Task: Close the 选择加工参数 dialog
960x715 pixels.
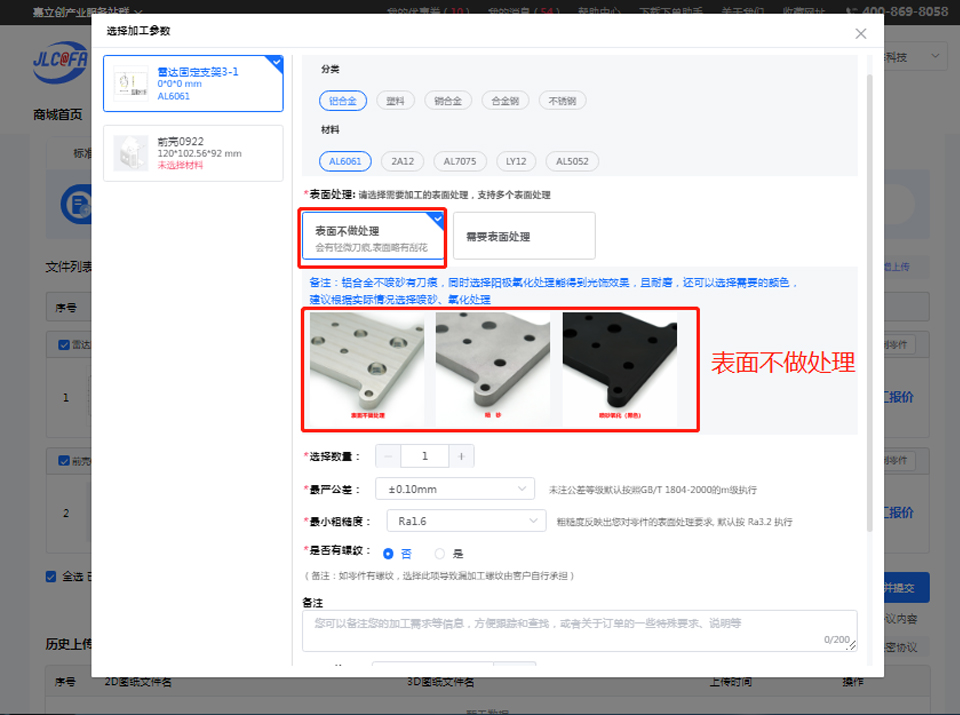Action: pyautogui.click(x=860, y=34)
